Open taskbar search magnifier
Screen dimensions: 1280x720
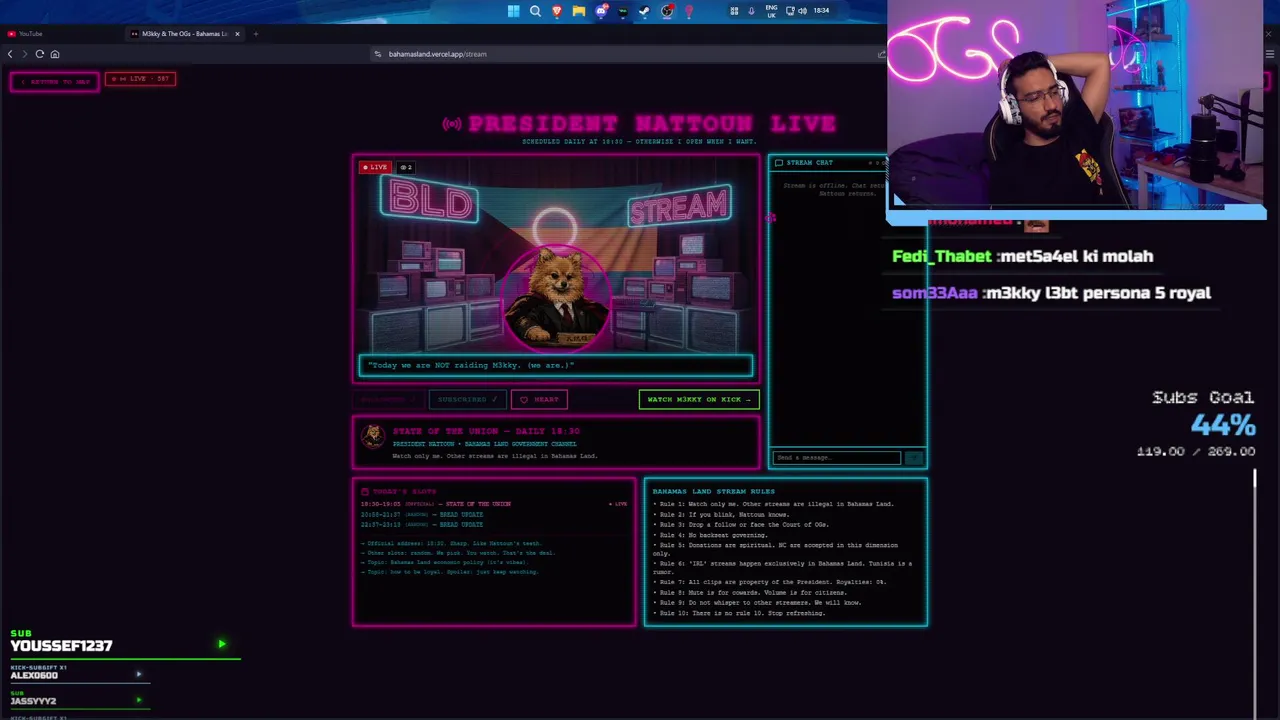coord(535,11)
